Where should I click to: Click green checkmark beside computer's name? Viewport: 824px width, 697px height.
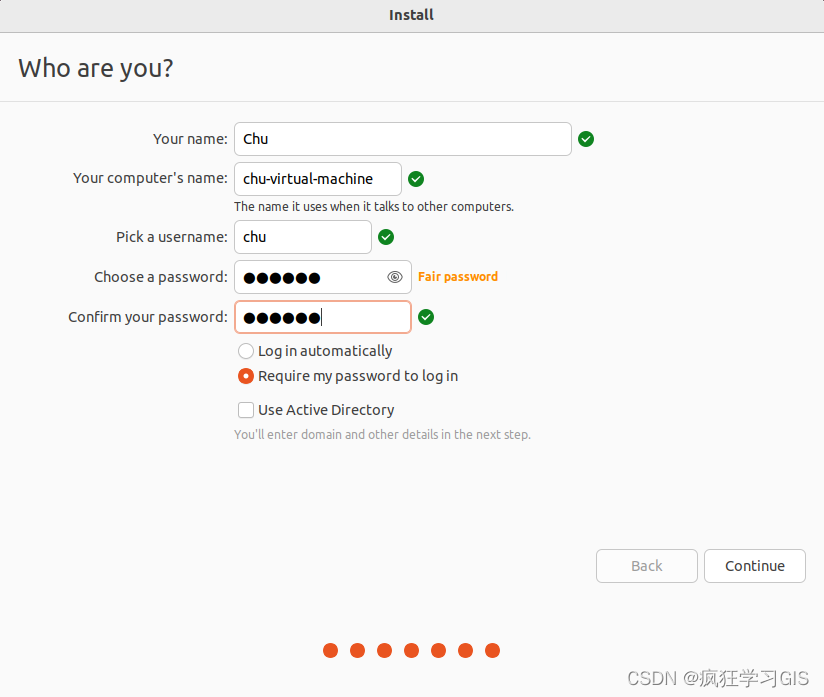coord(416,179)
